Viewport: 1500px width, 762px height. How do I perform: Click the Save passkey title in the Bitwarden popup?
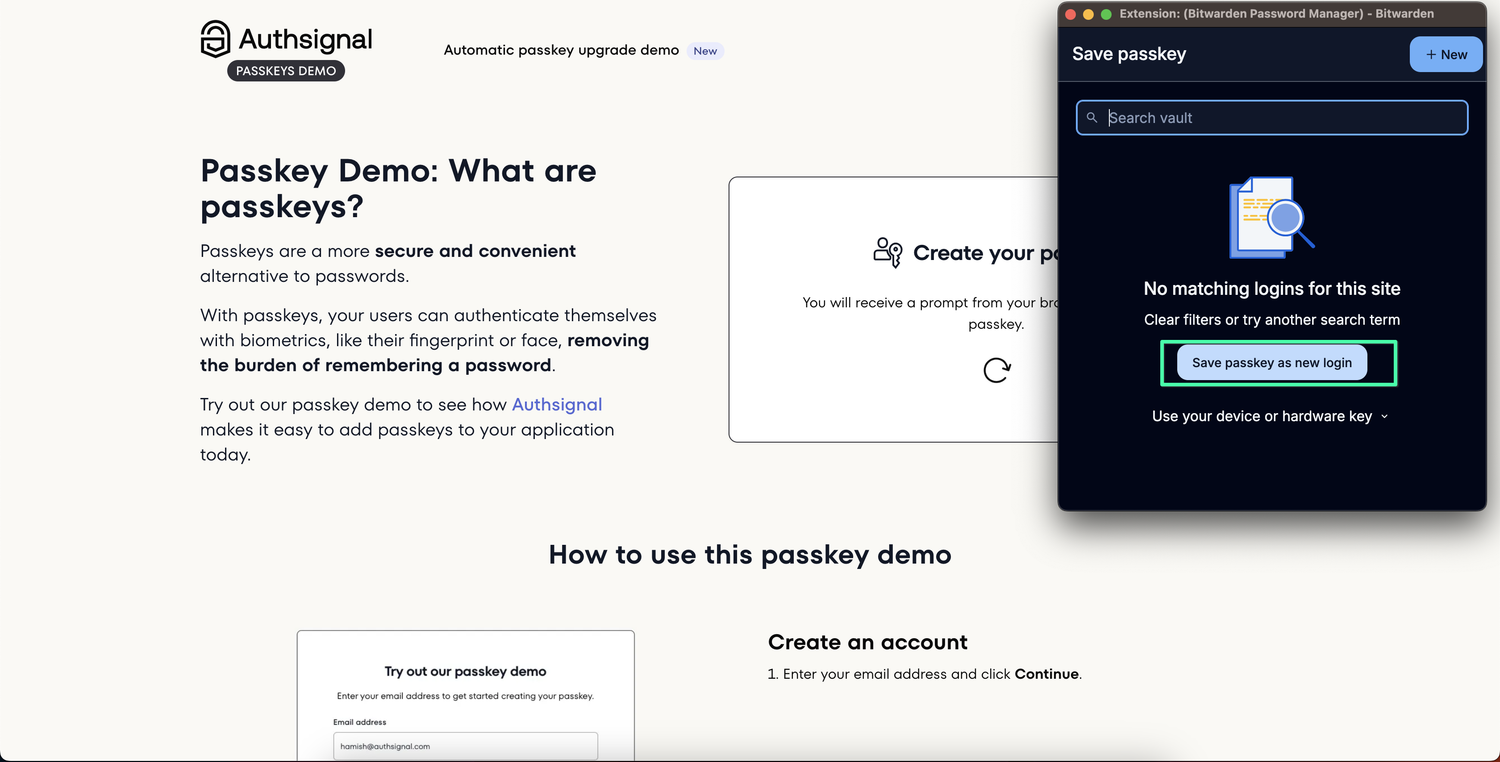pyautogui.click(x=1129, y=54)
